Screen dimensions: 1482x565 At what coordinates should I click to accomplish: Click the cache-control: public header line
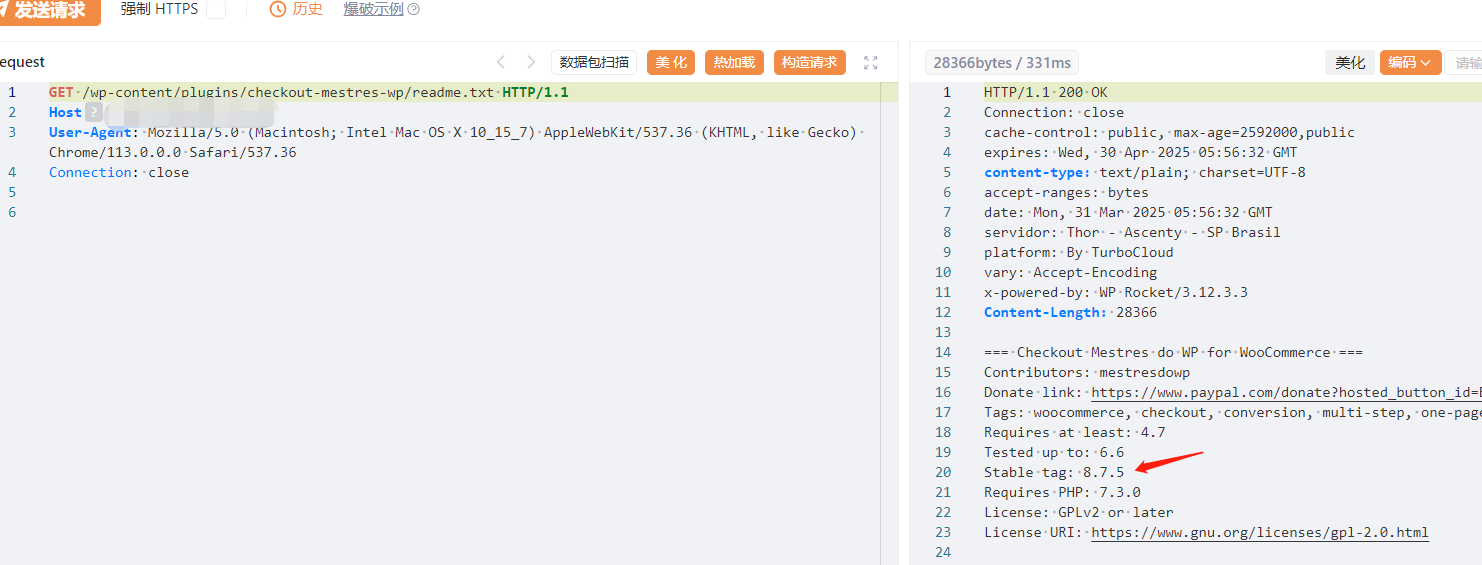(x=1169, y=132)
